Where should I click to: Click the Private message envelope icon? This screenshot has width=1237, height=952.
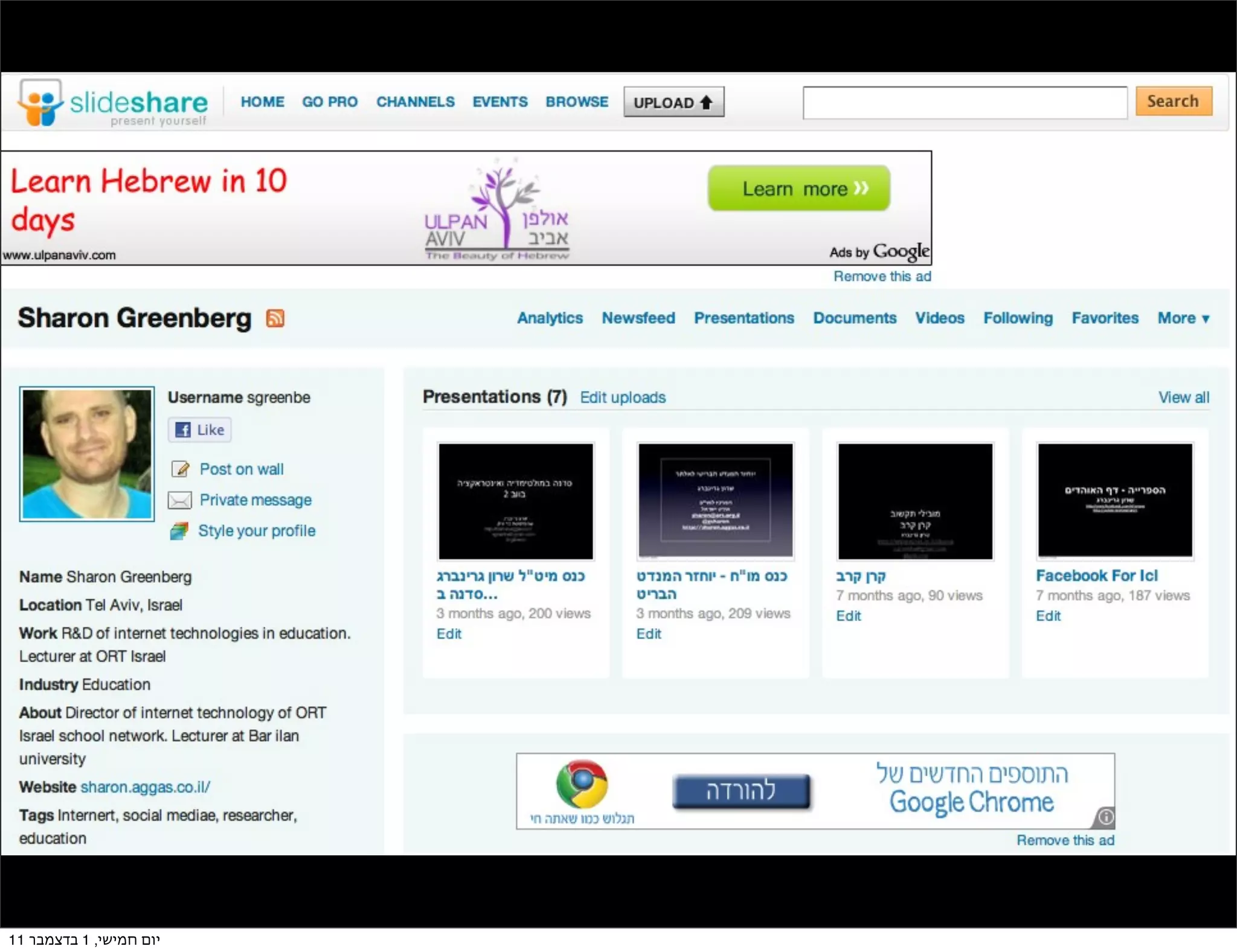pyautogui.click(x=179, y=500)
